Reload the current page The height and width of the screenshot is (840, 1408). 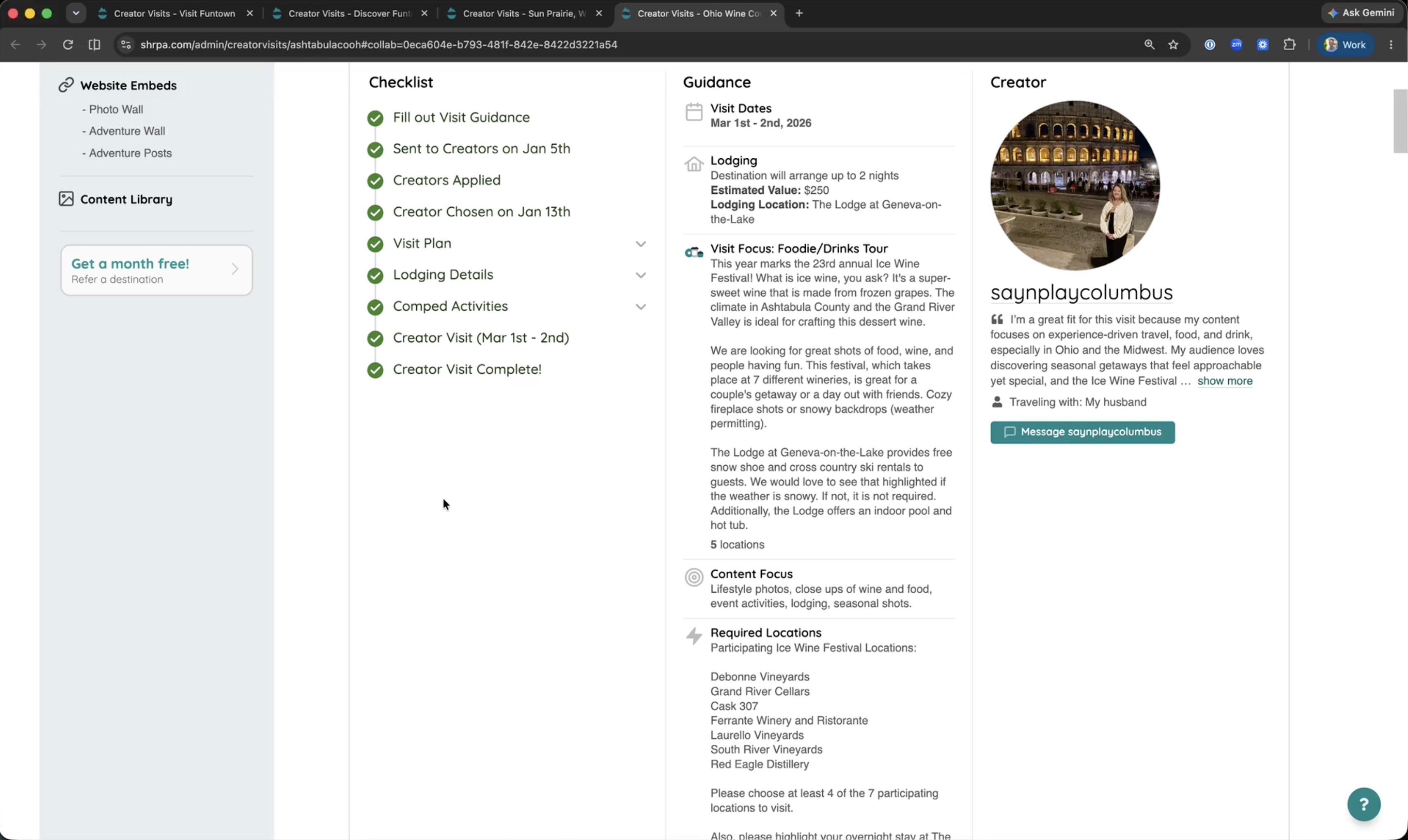coord(68,44)
